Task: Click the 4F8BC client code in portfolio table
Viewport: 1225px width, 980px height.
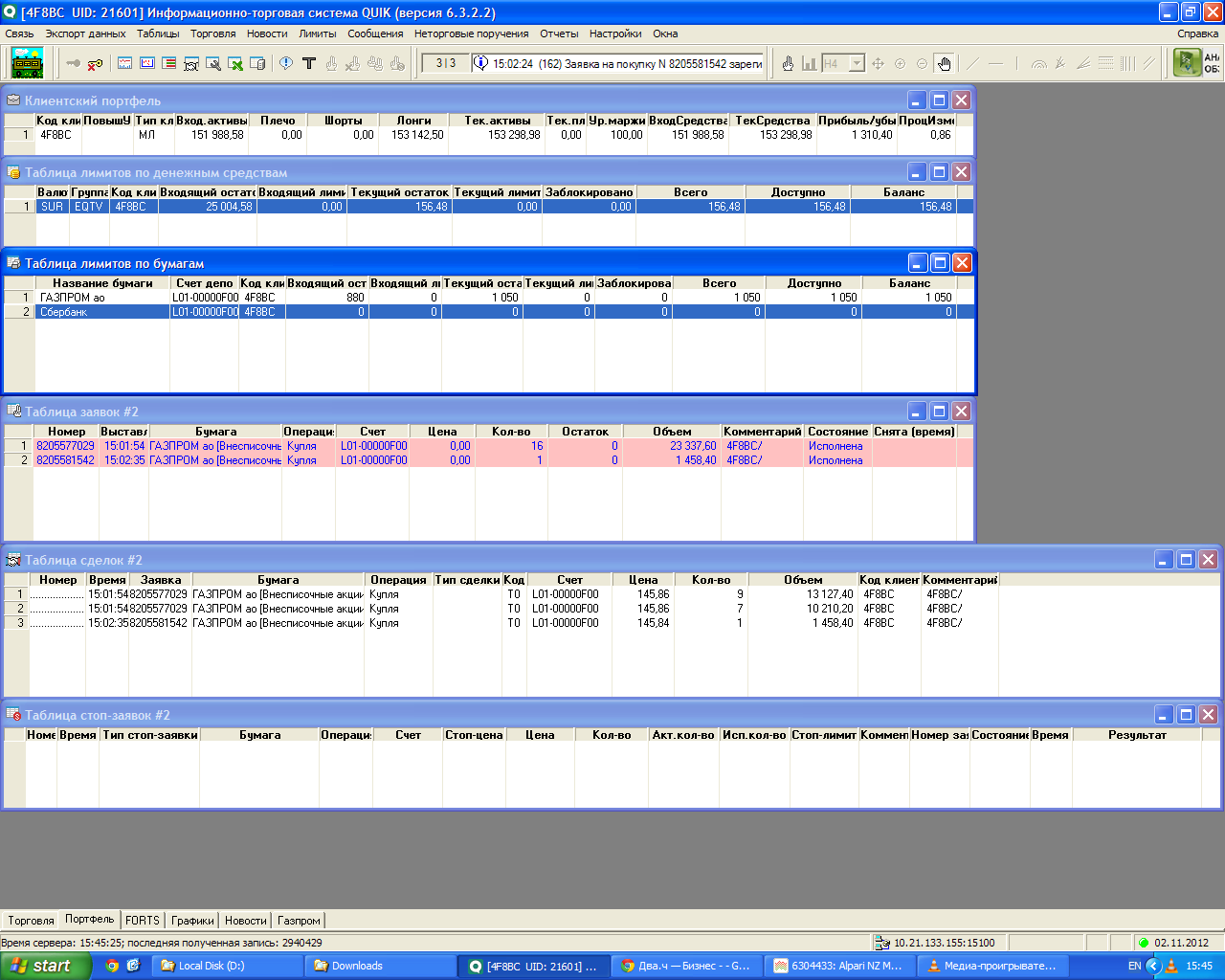Action: pos(56,135)
